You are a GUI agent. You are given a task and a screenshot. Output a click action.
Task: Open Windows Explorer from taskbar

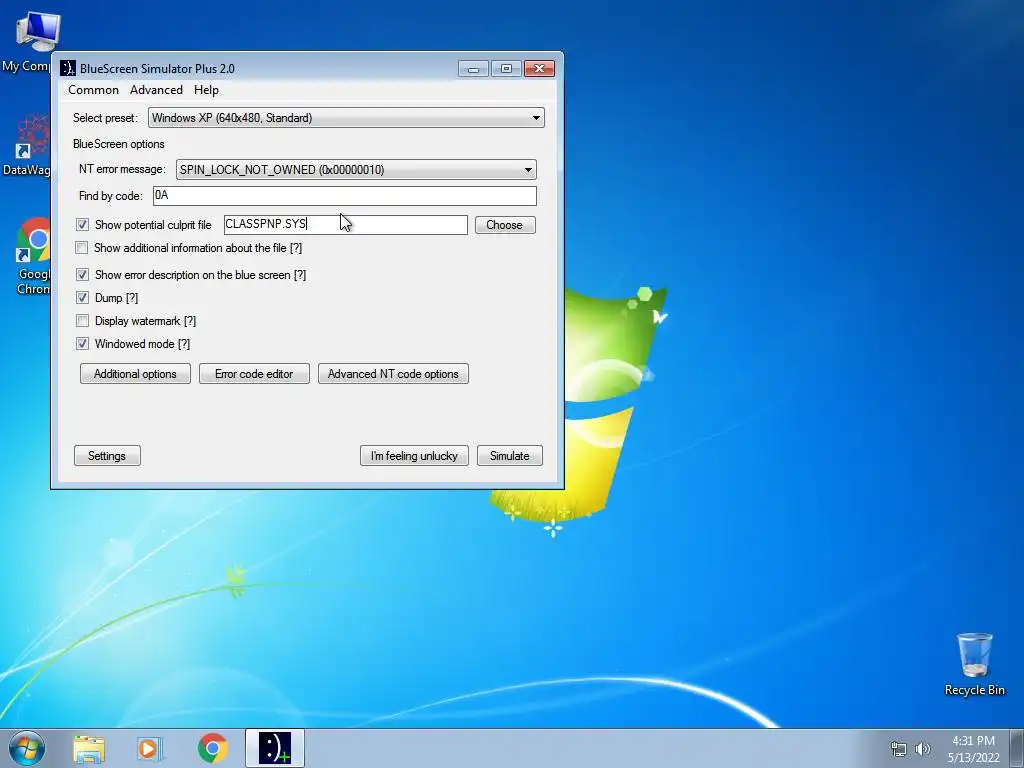[x=89, y=748]
